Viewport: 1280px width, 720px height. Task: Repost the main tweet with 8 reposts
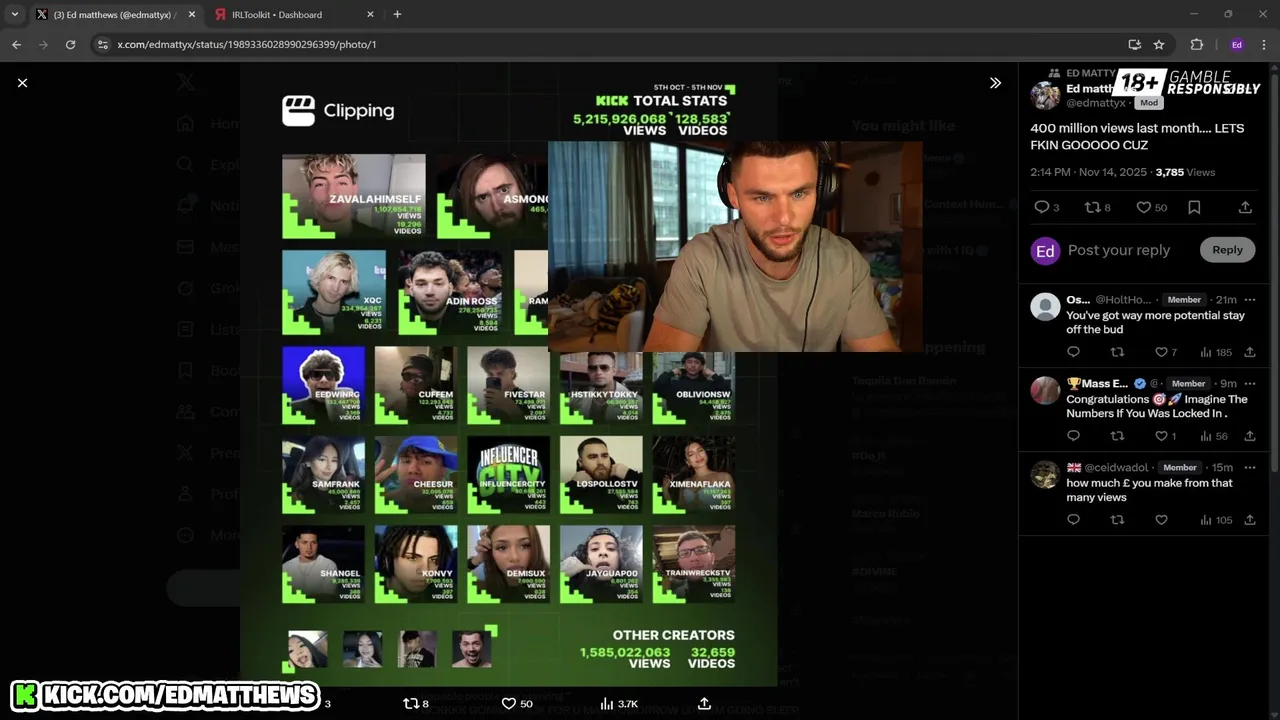[1098, 207]
